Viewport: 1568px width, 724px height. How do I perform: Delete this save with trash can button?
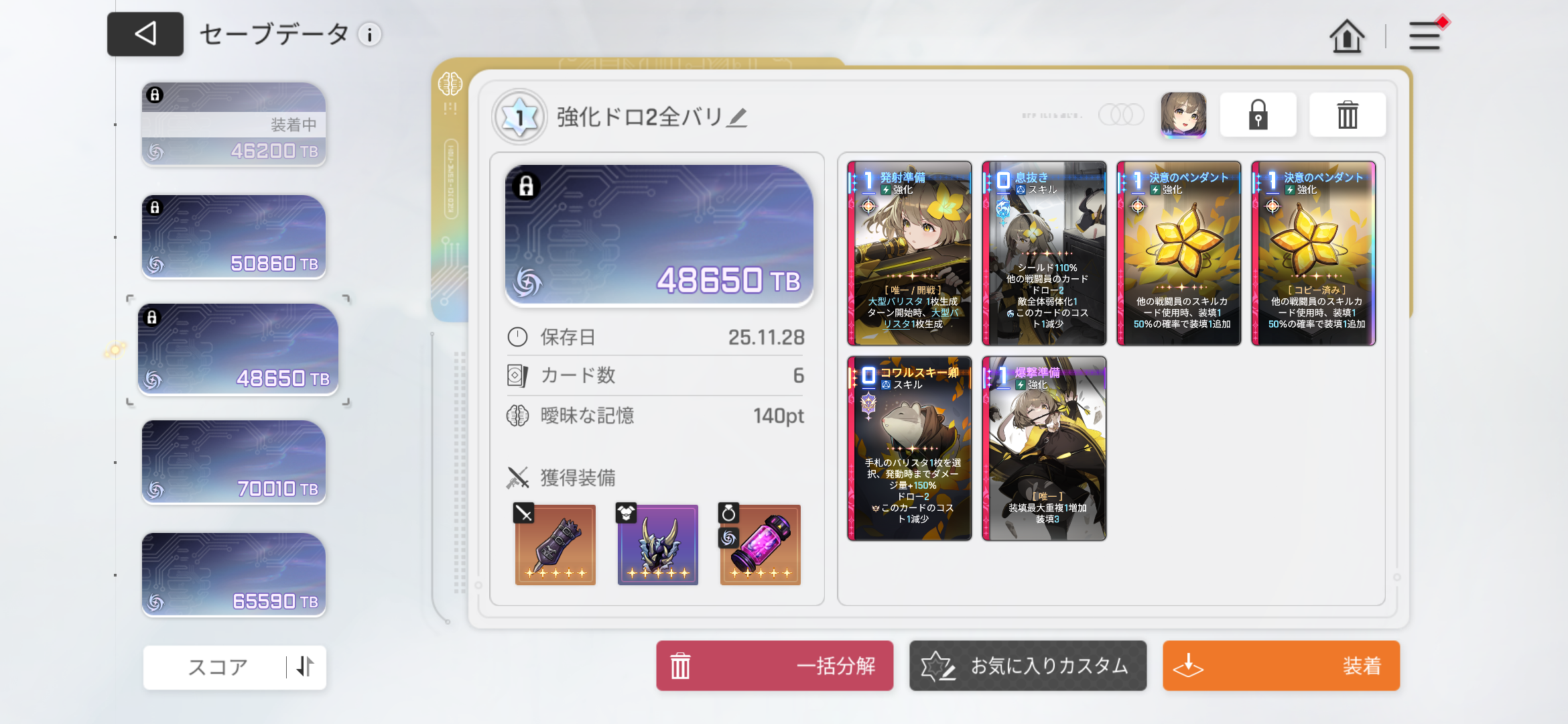coord(1348,115)
